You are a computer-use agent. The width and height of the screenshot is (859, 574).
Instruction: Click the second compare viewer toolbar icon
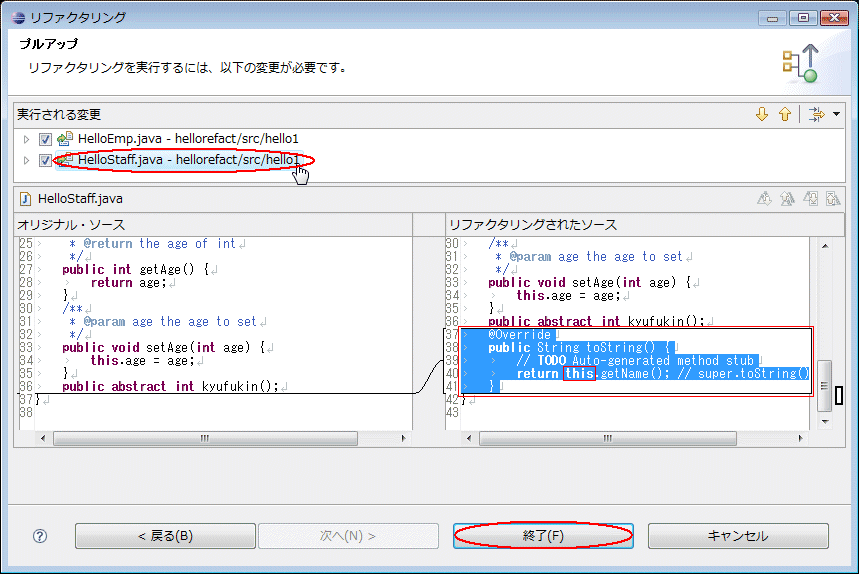[x=787, y=198]
